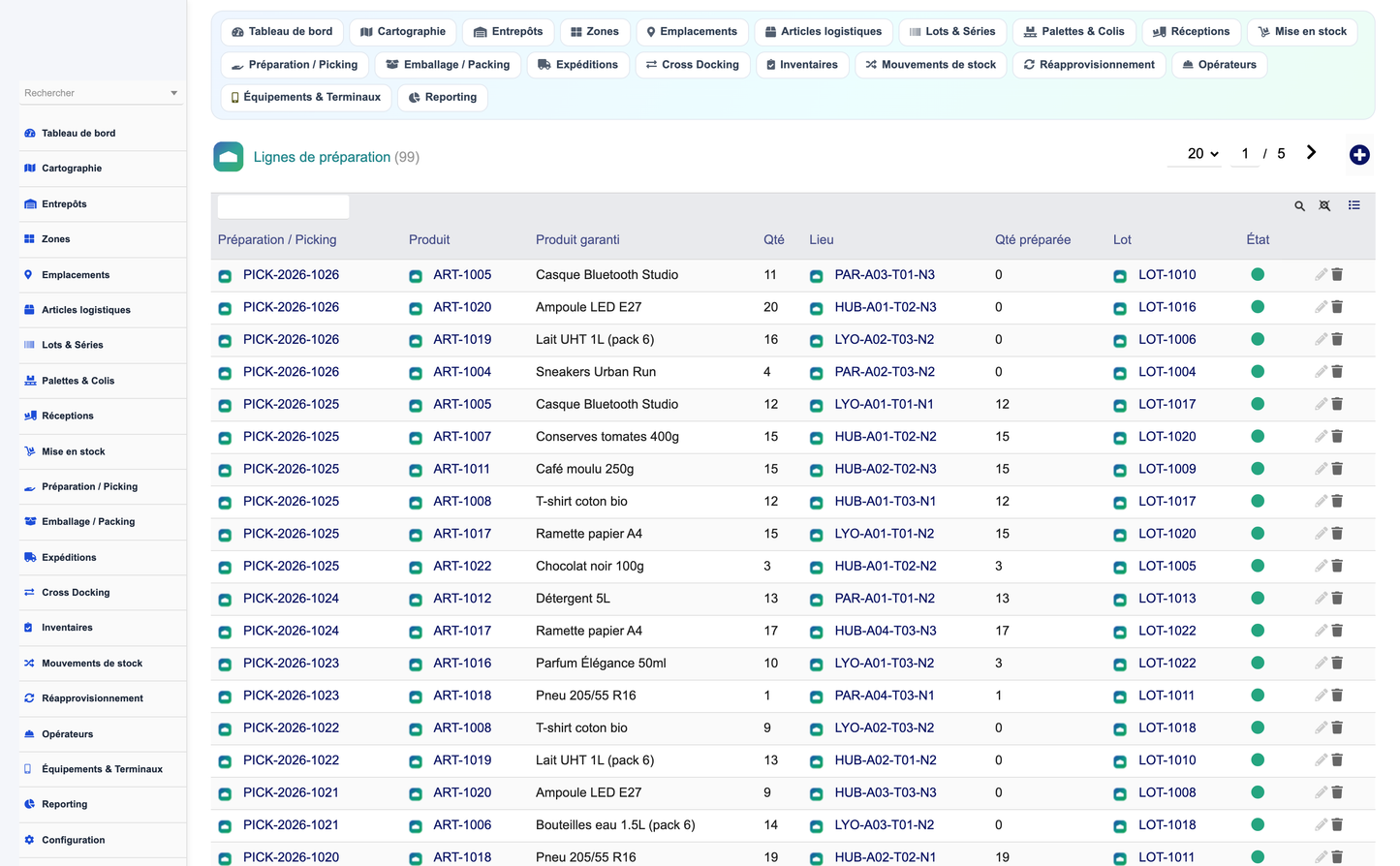Delete the Chocolat noir 100g row

coord(1337,566)
